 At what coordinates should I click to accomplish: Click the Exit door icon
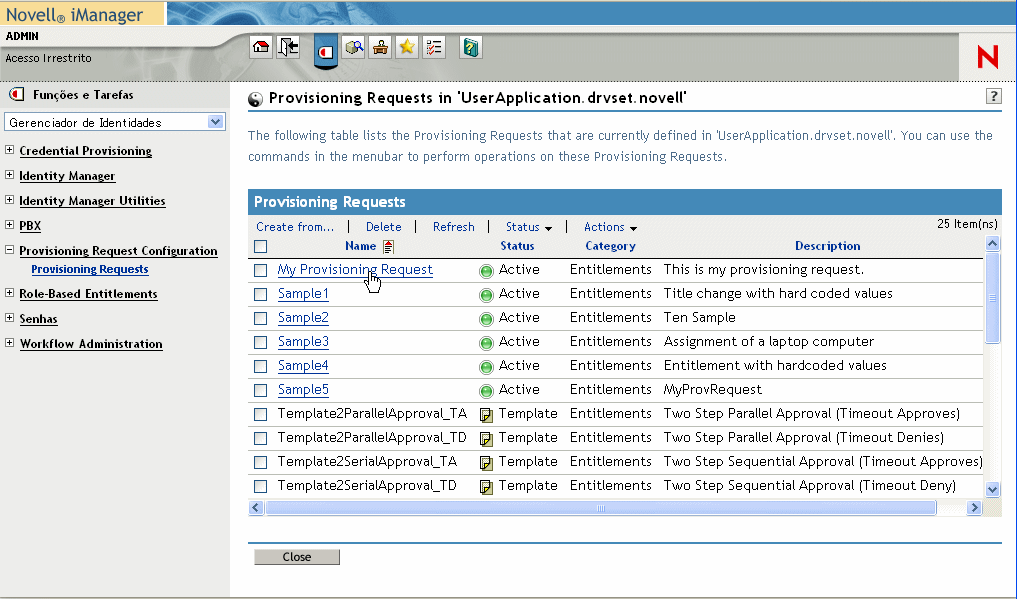point(288,47)
